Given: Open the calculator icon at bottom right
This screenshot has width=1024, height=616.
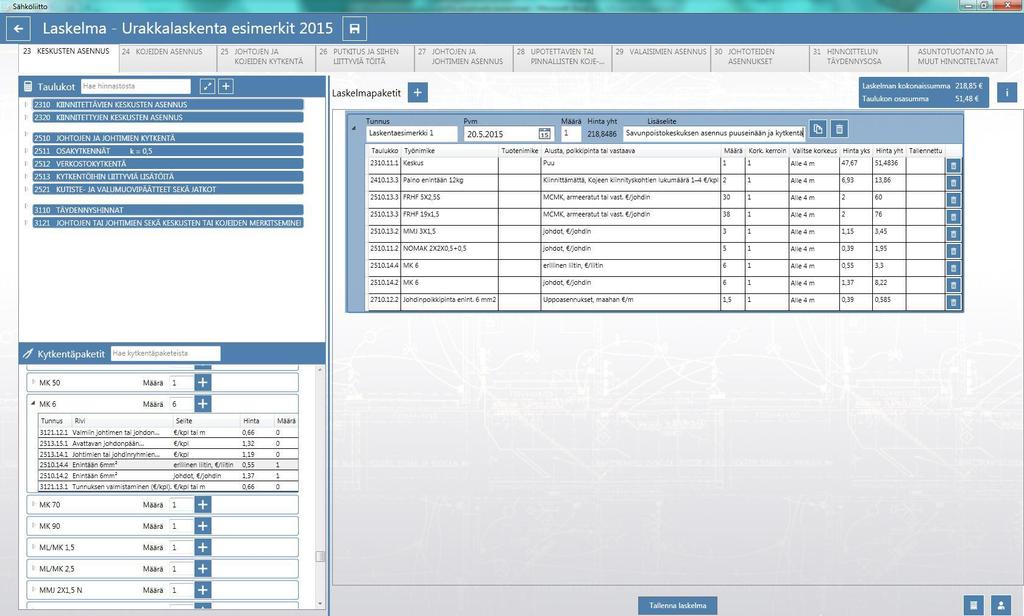Looking at the screenshot, I should pyautogui.click(x=973, y=605).
